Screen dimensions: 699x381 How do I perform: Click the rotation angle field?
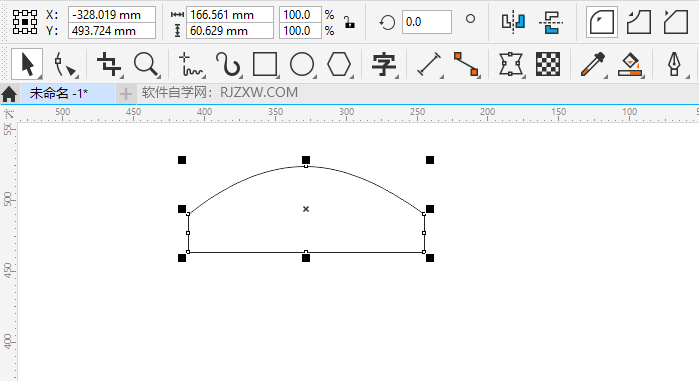click(427, 22)
